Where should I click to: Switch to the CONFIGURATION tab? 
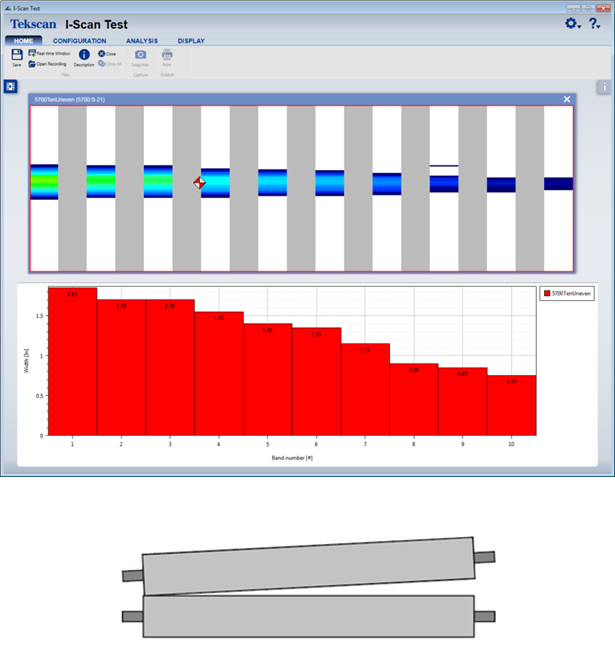pos(79,41)
